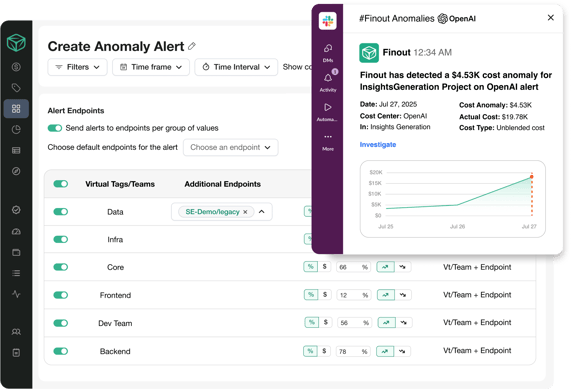
Task: Open the pie chart icon in sidebar
Action: pyautogui.click(x=16, y=129)
